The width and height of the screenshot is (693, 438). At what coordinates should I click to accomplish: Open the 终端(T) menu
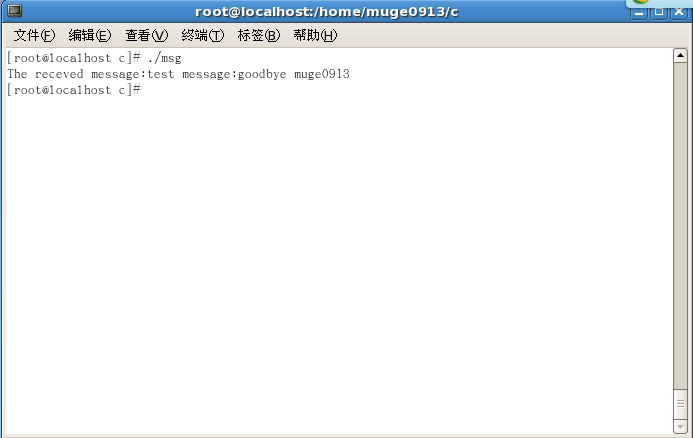[202, 35]
